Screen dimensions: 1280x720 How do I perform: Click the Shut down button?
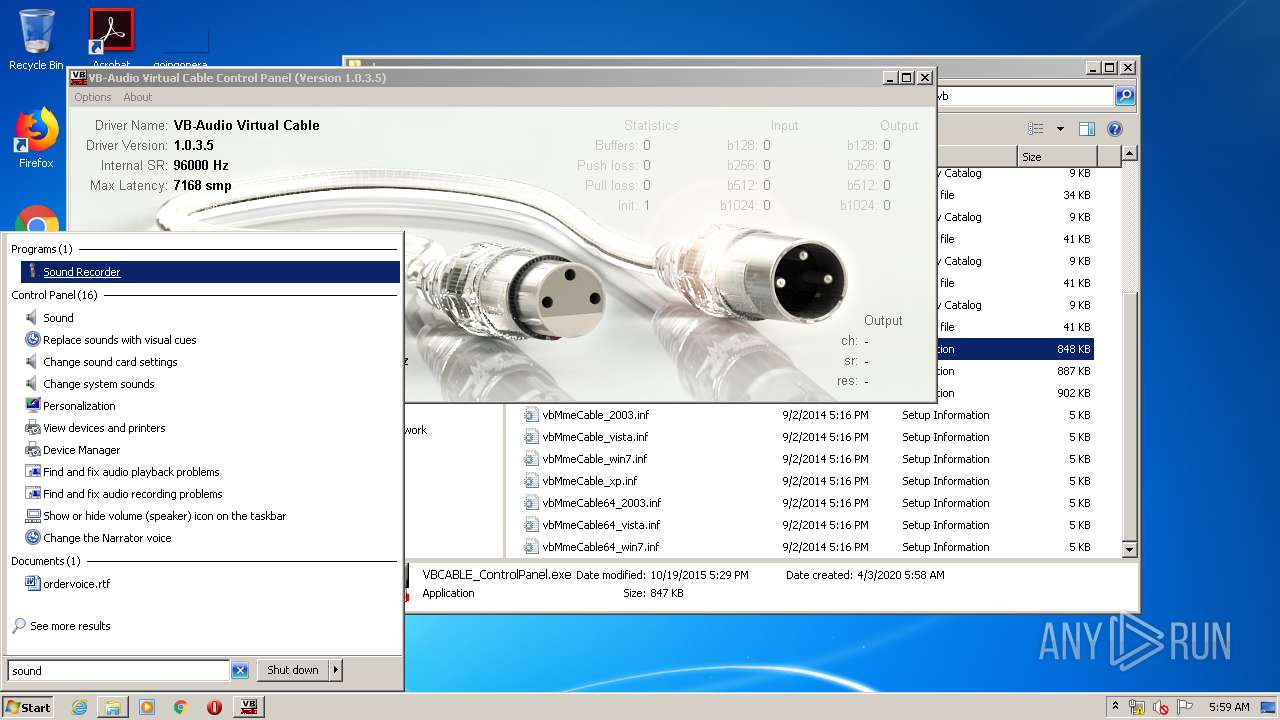tap(293, 670)
